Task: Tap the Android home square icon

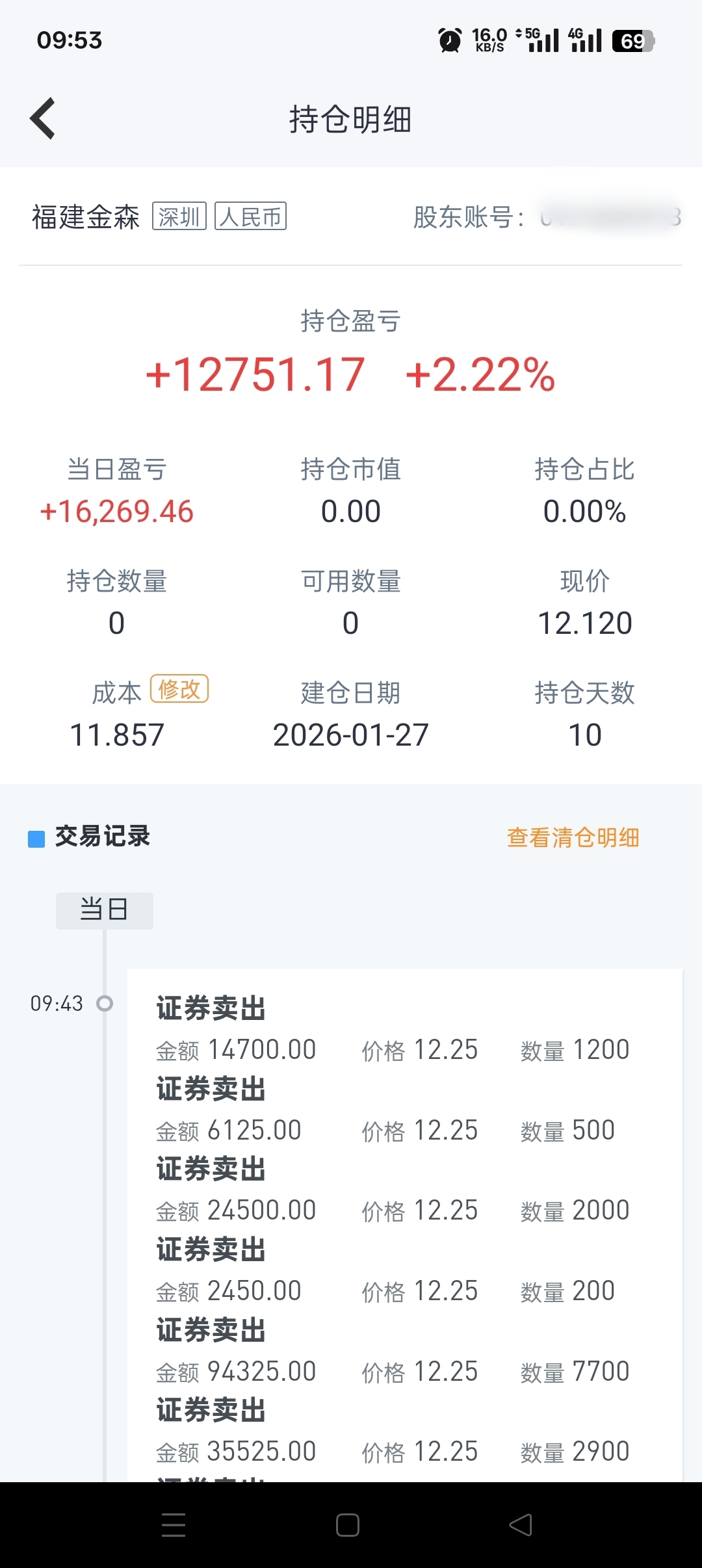Action: pos(348,1525)
